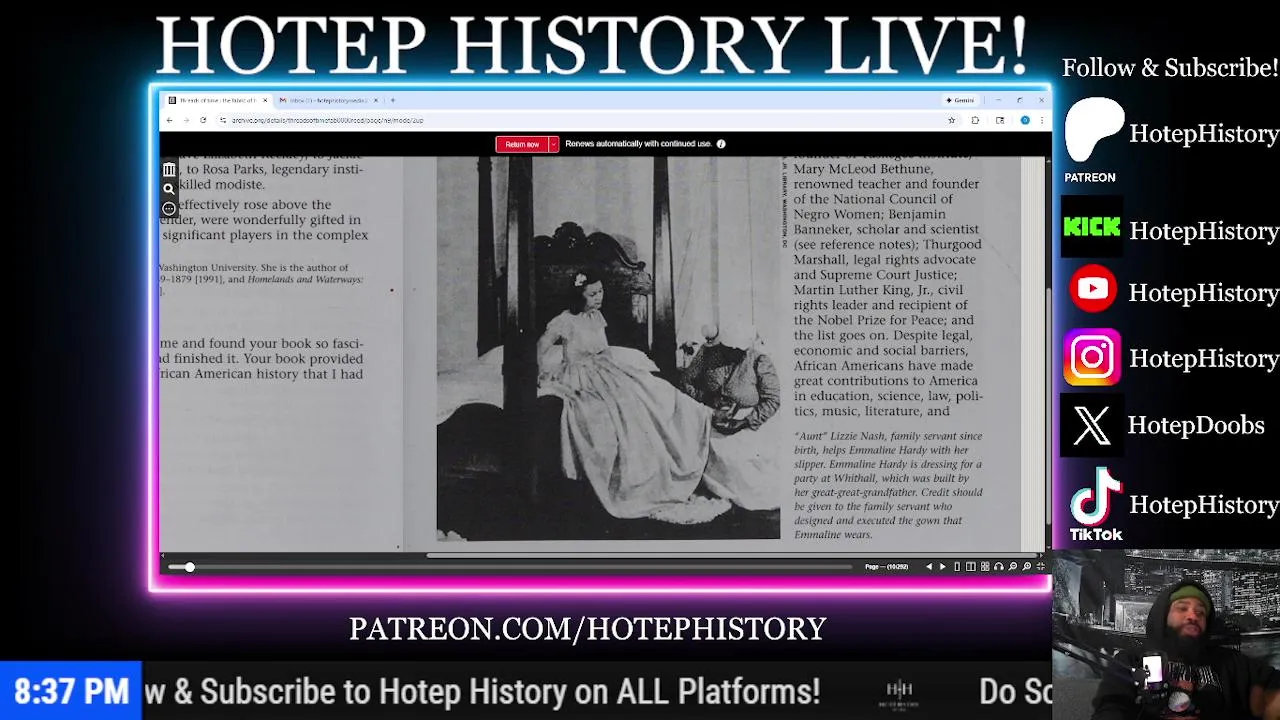This screenshot has width=1280, height=720.
Task: Click the Page (16/252) indicator
Action: click(x=886, y=567)
